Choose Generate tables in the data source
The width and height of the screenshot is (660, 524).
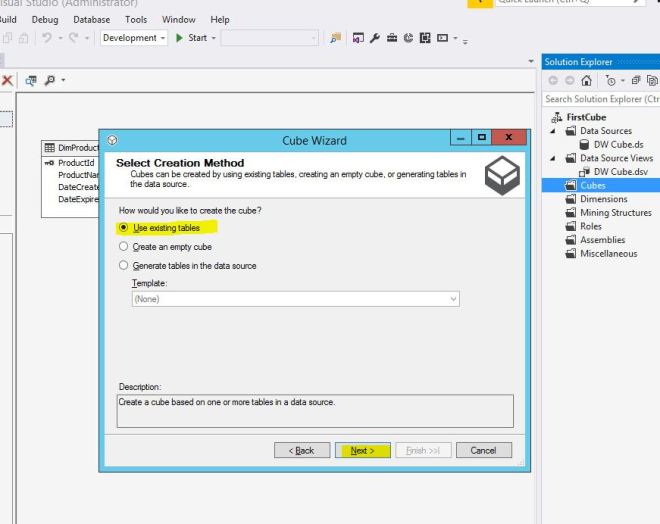(124, 266)
